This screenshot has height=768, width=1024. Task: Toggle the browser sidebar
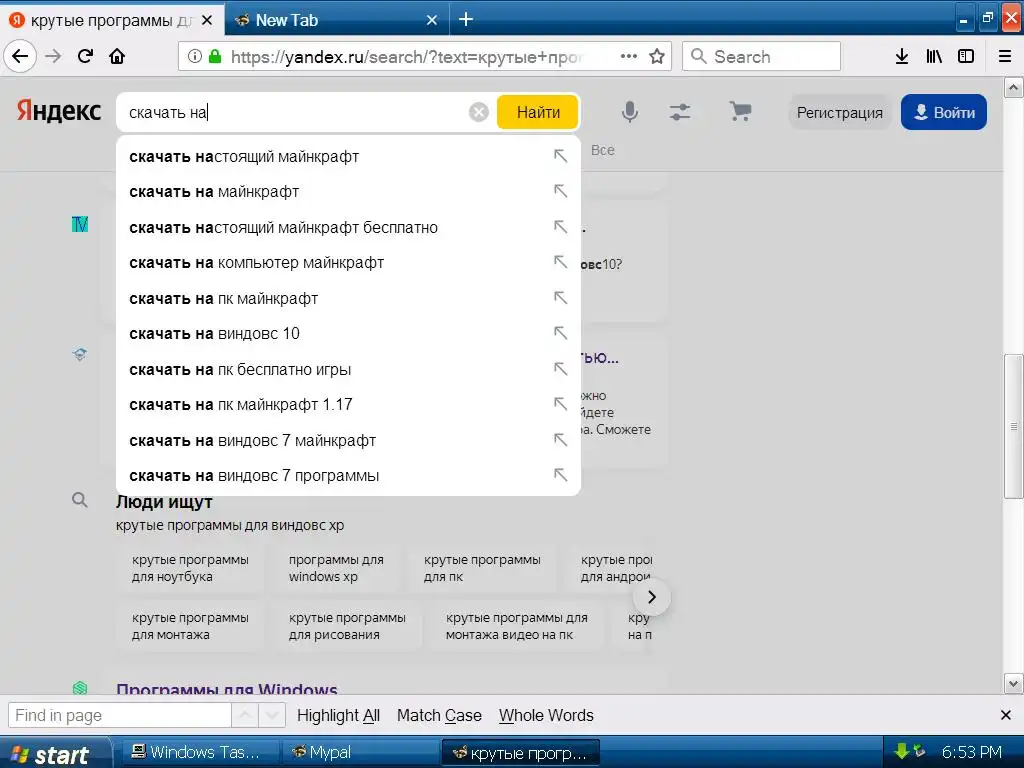(x=966, y=56)
